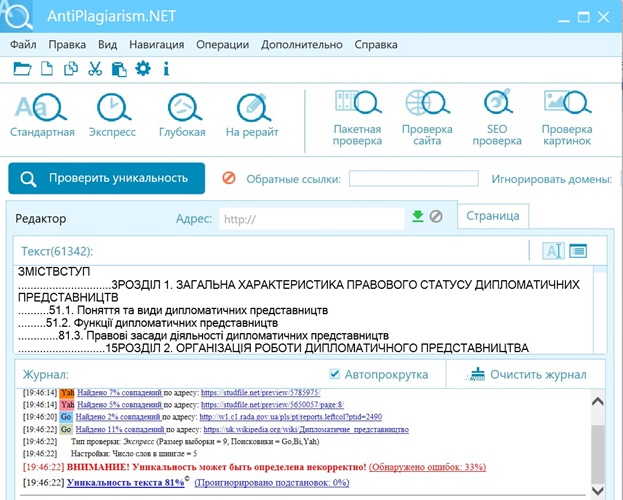Open the Навигация menu

(157, 45)
